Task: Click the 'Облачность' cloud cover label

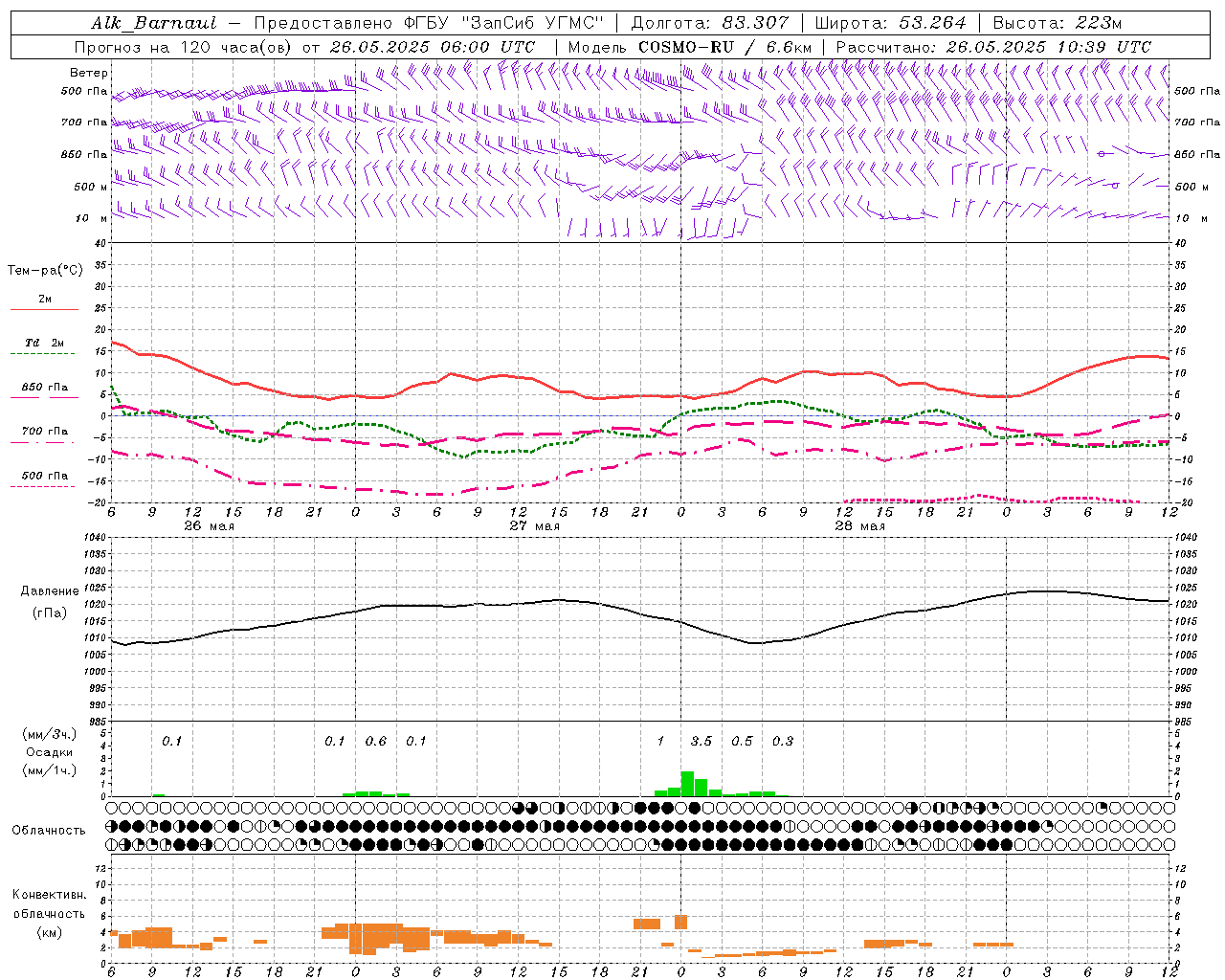Action: 49,831
